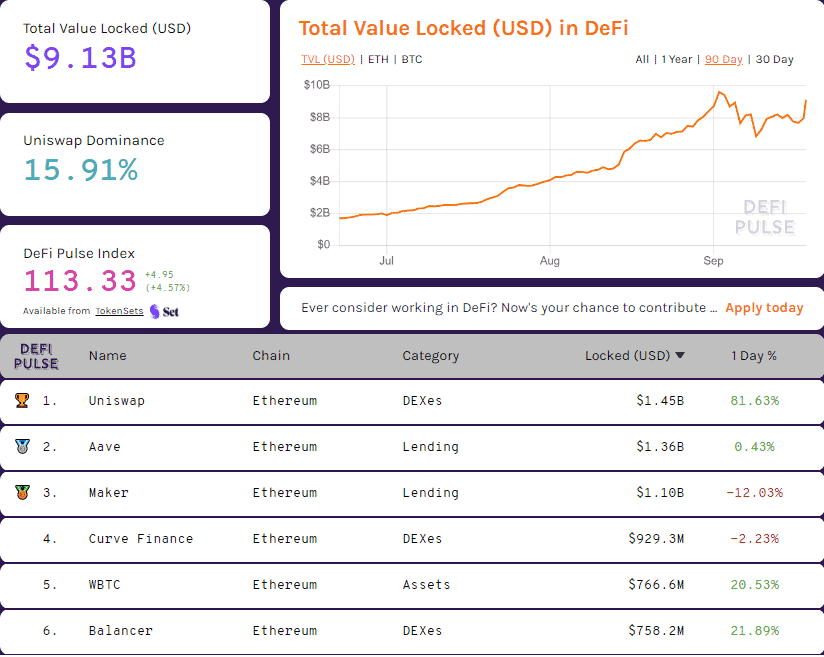Switch chart to BTC denomination
824x657 pixels.
click(411, 60)
